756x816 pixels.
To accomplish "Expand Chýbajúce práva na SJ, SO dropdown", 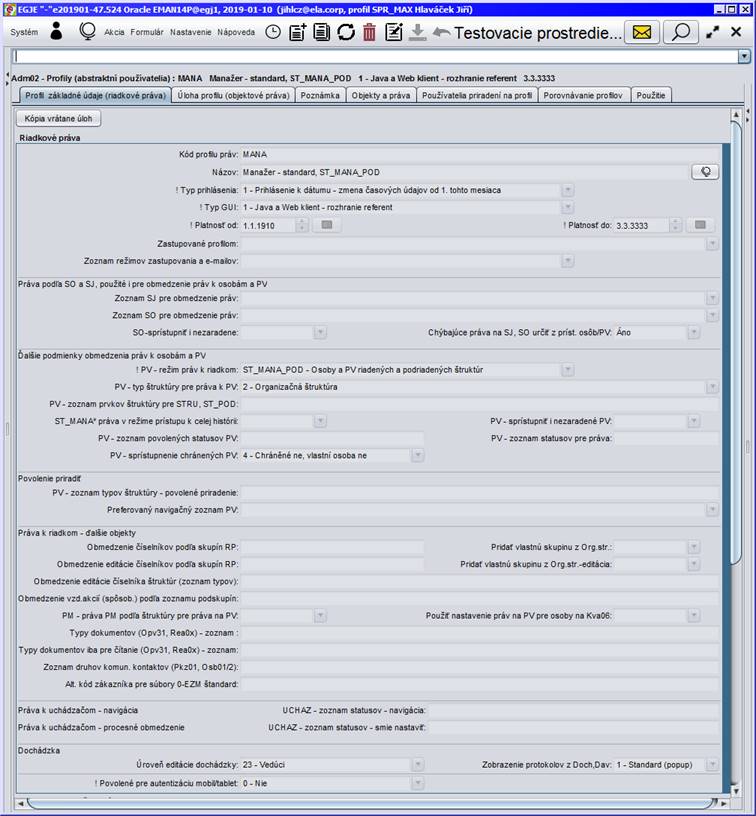I will click(694, 333).
